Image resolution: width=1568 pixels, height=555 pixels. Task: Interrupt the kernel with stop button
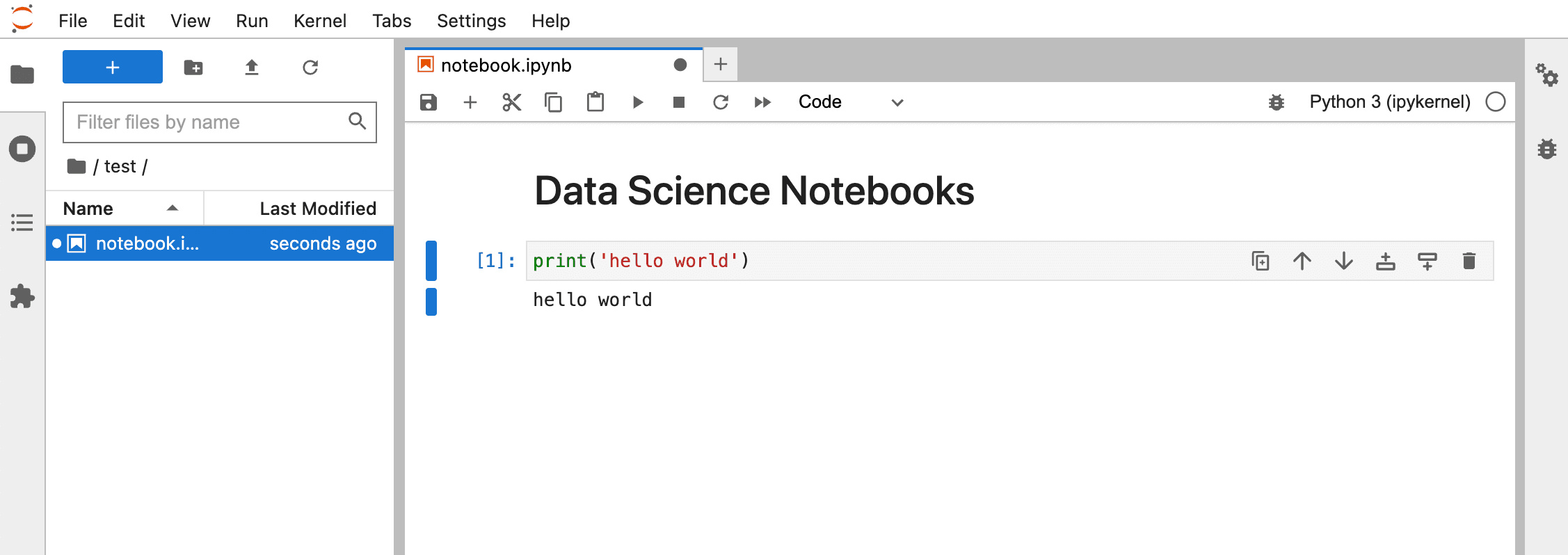click(679, 102)
